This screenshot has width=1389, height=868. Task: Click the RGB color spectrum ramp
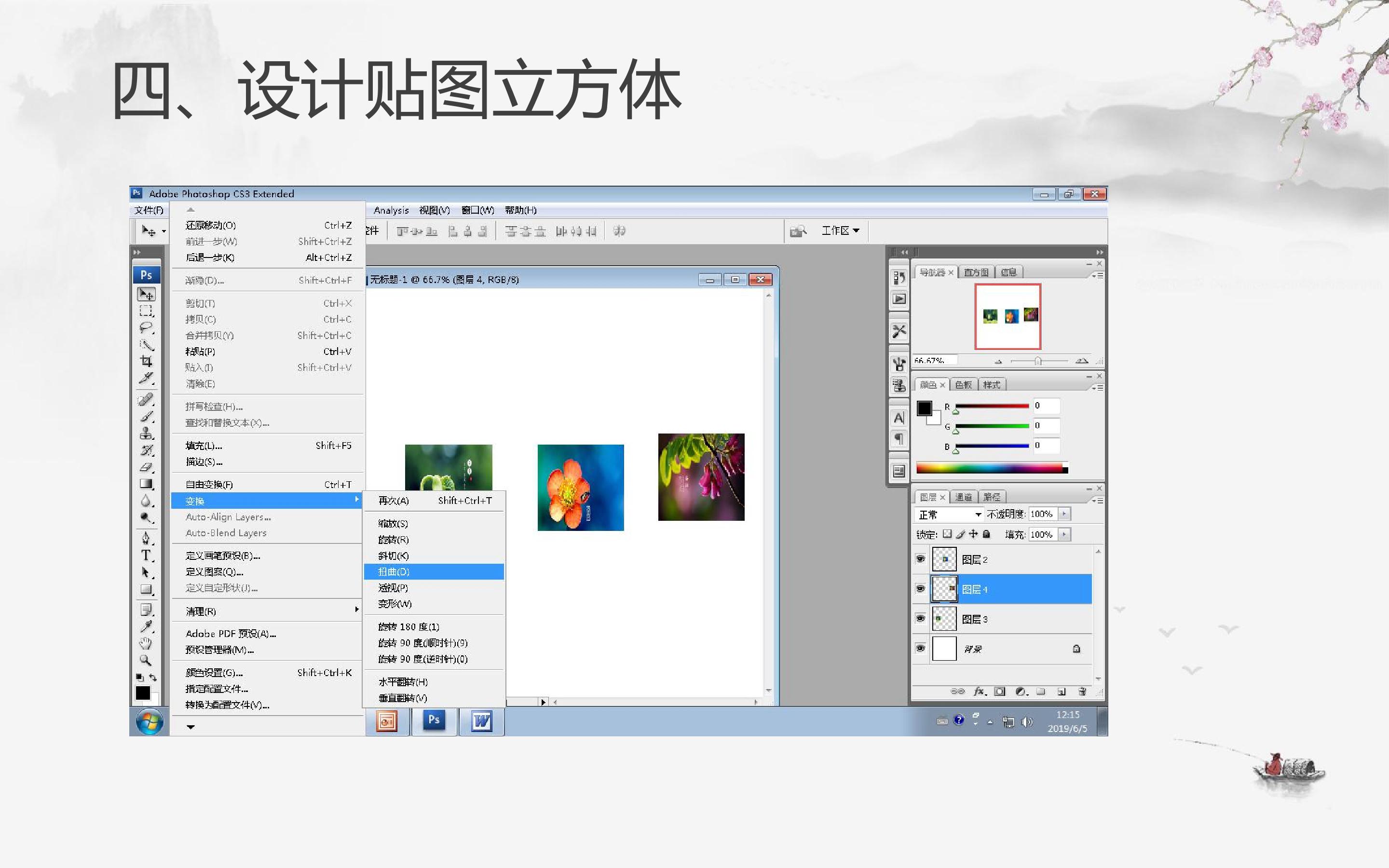point(992,468)
